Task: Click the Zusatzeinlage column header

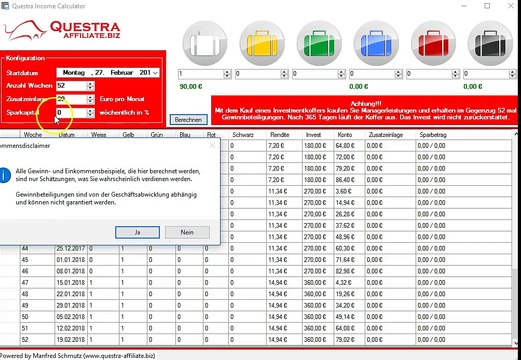Action: tap(386, 135)
